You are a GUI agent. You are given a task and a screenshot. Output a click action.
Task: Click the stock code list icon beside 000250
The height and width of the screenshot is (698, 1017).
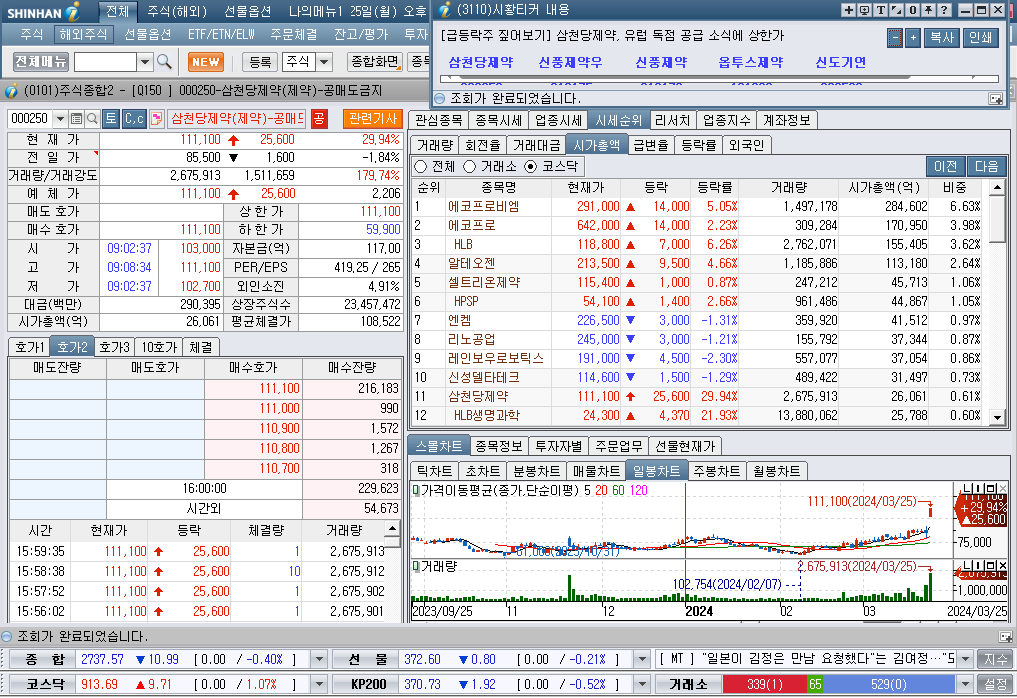pos(77,119)
